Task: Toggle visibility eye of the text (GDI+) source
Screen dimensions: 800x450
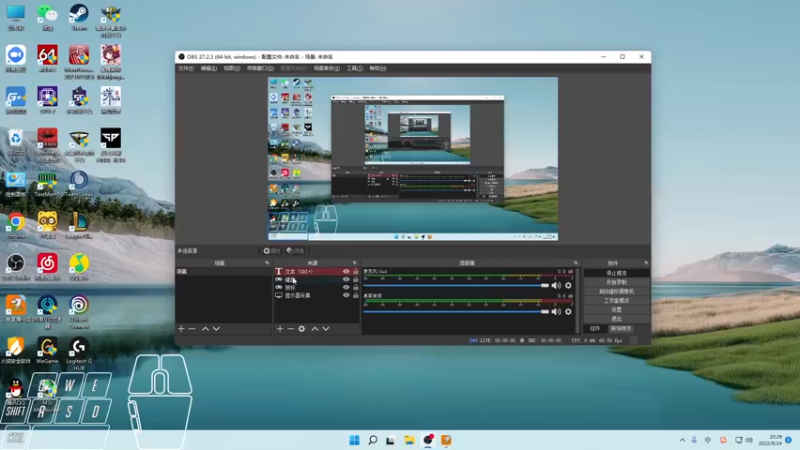Action: 346,271
